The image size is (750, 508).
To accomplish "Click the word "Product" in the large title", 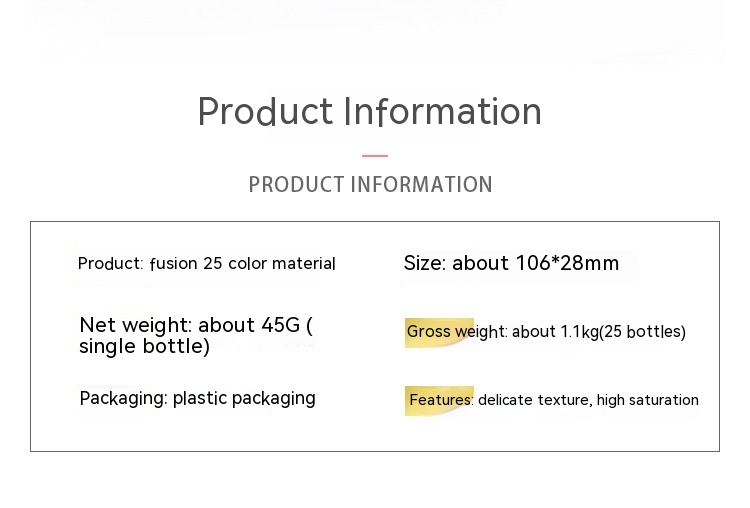I will pos(265,112).
